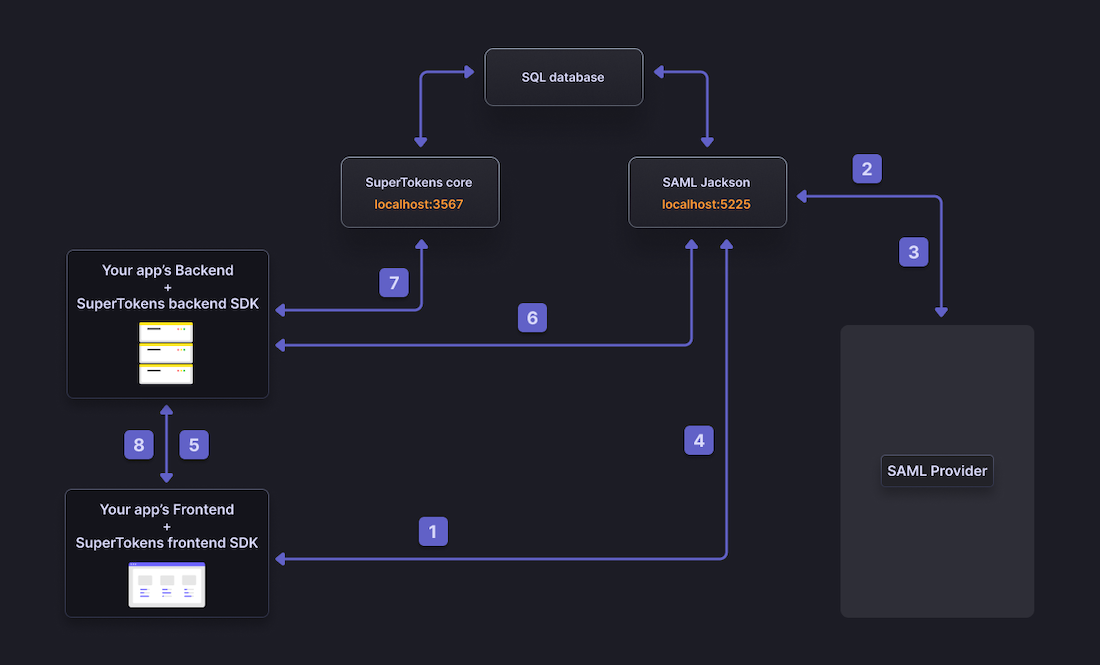Viewport: 1100px width, 665px height.
Task: Click the SuperTokens backend SDK server icon
Action: [x=166, y=352]
